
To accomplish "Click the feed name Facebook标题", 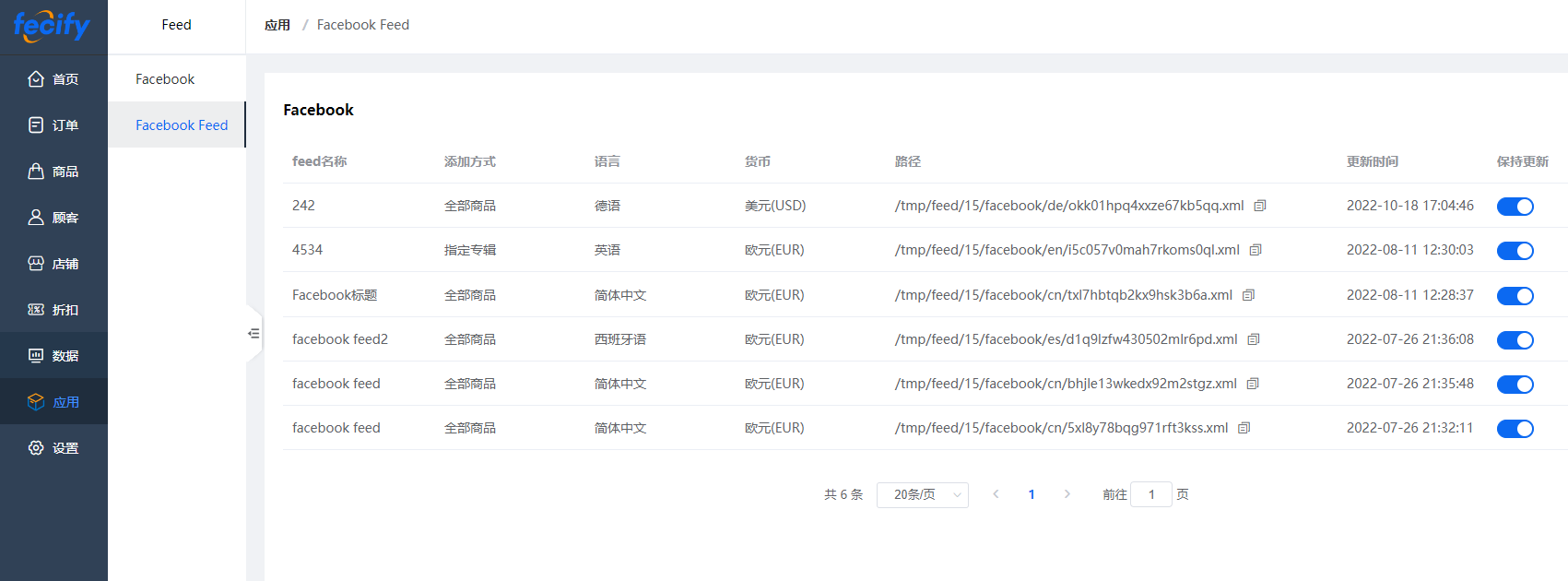I will tap(335, 295).
